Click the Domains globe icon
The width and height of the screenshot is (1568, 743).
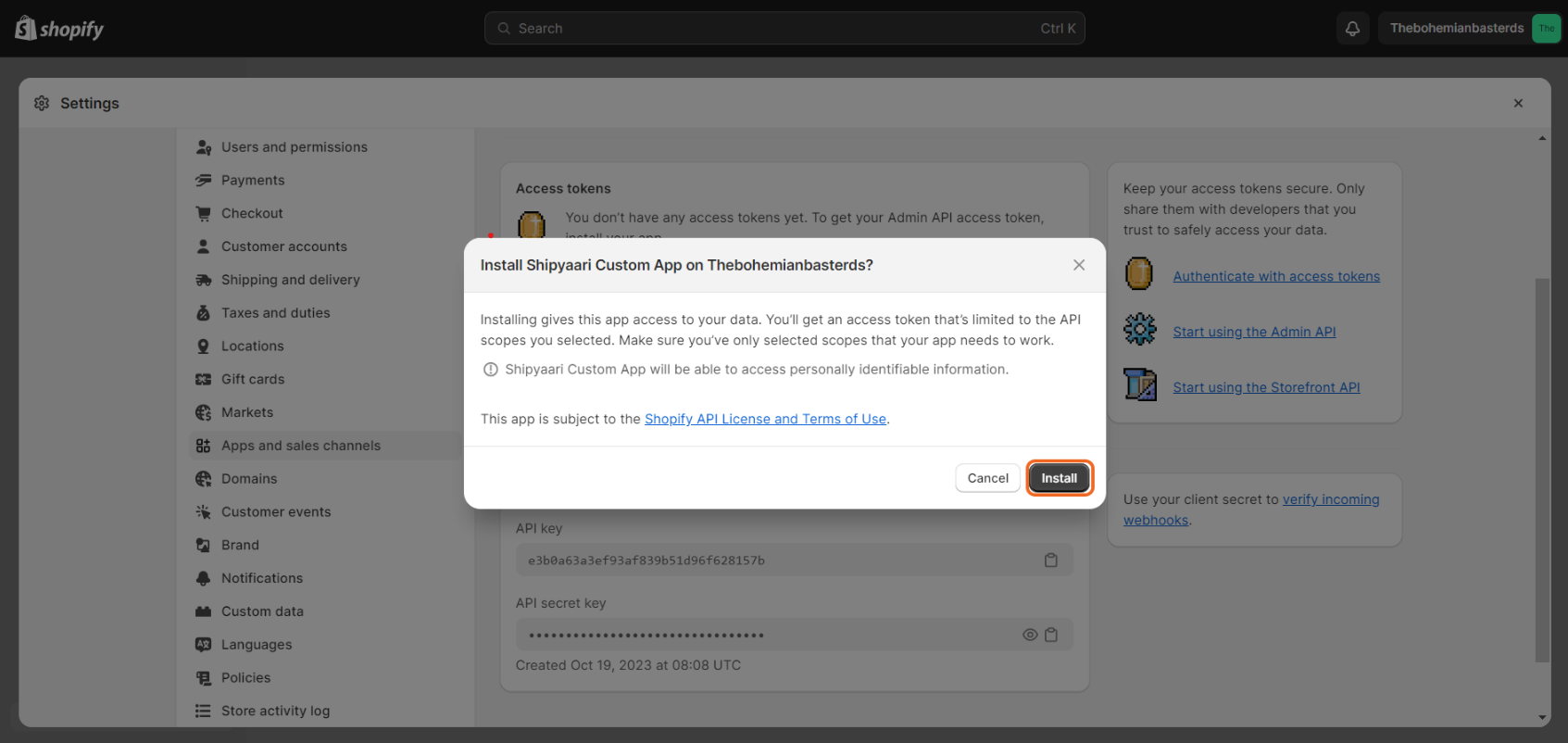click(x=204, y=479)
